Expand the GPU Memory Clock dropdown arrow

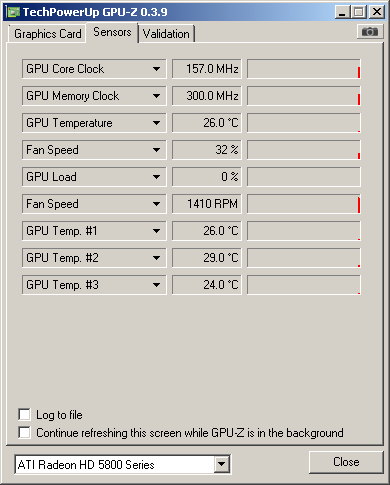156,96
